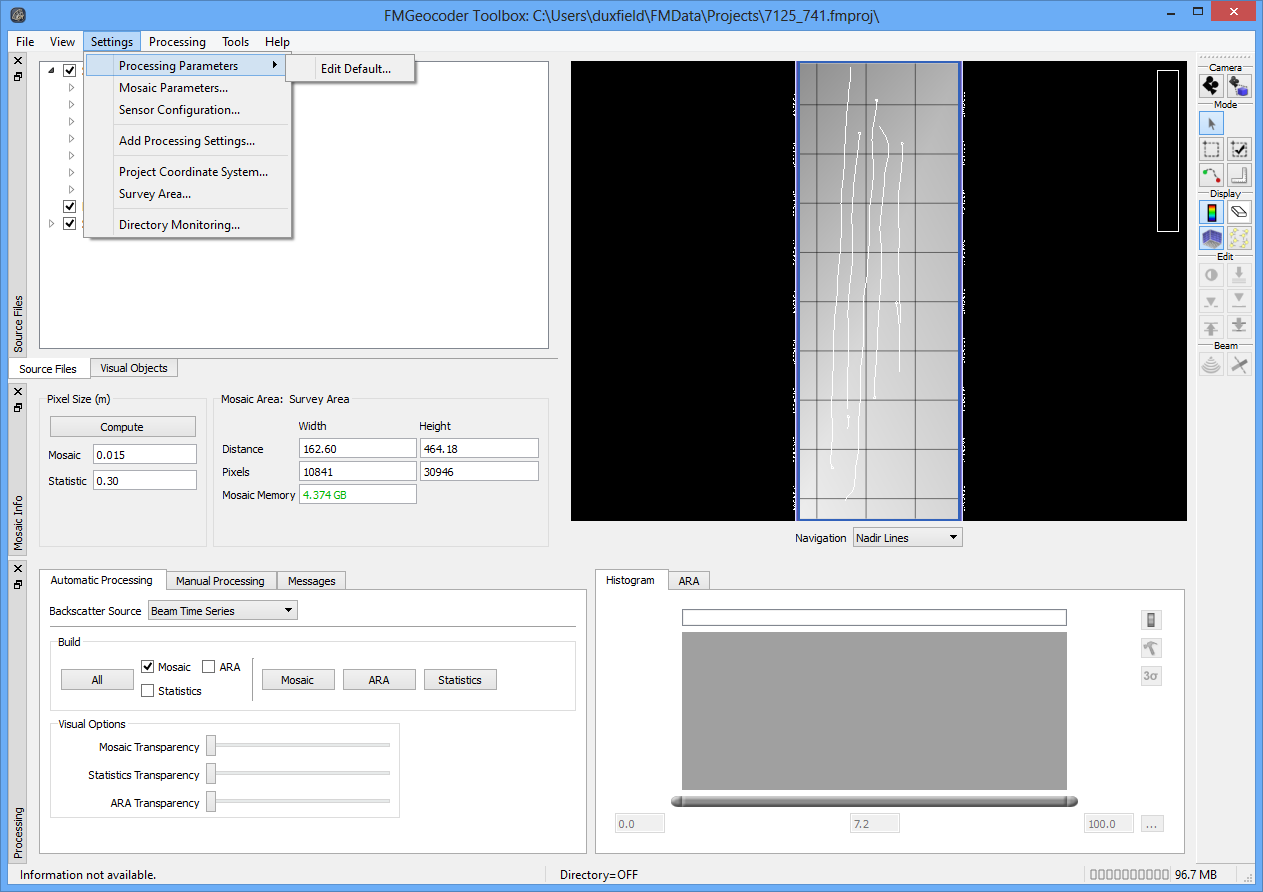This screenshot has height=892, width=1263.
Task: Tick the Statistics build checkbox
Action: click(148, 691)
